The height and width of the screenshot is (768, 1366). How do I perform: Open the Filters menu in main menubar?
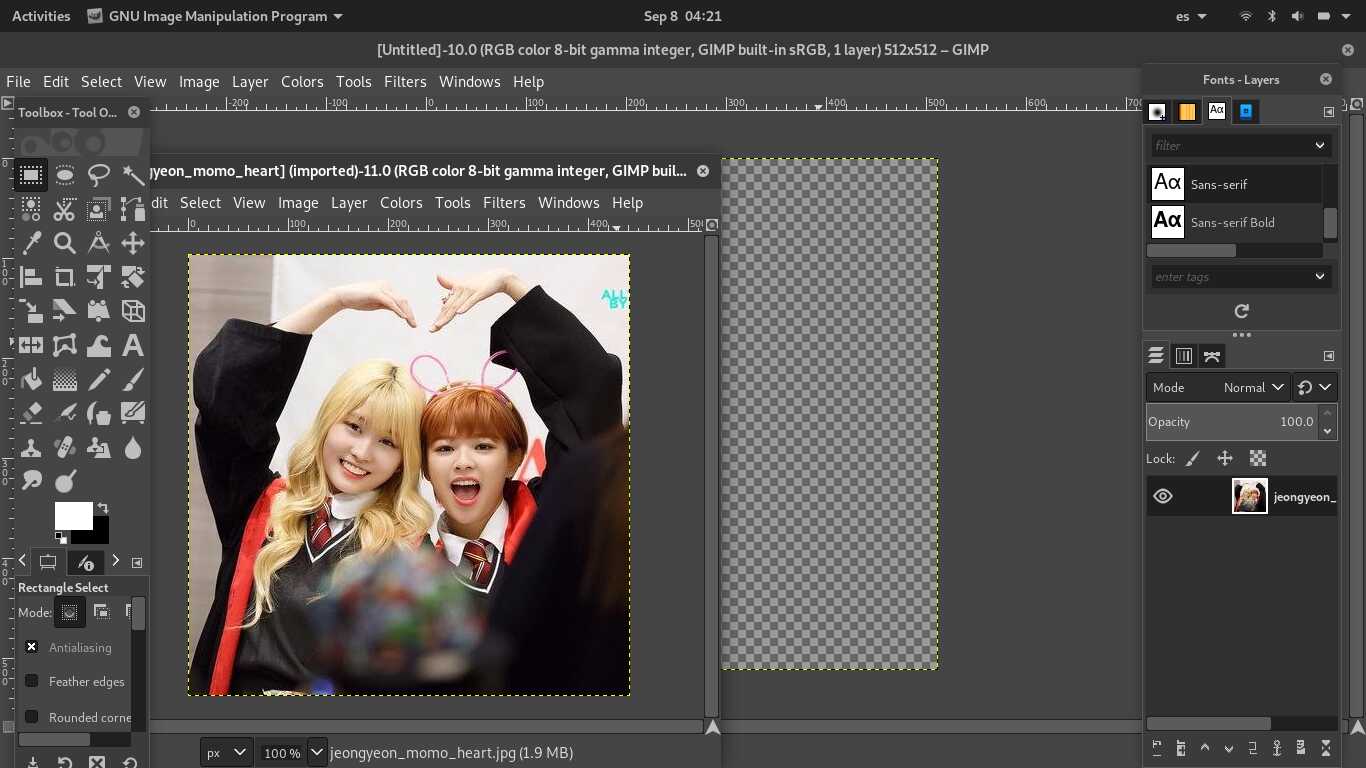click(x=405, y=82)
